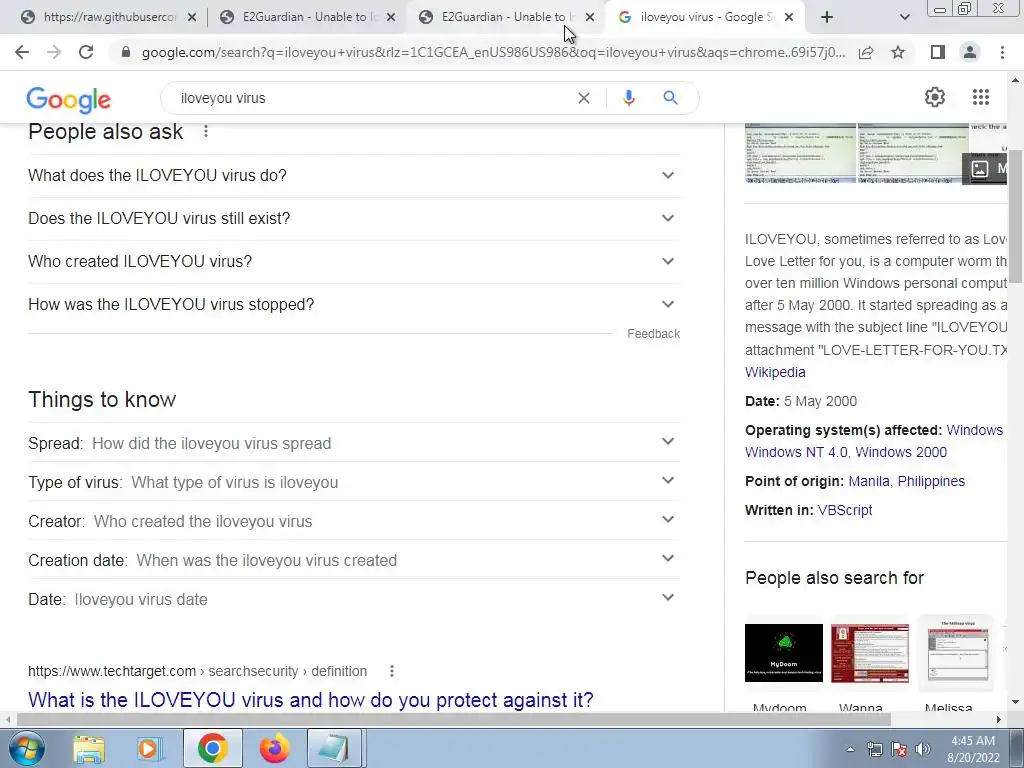
Task: Expand "Who created ILOVEYOU virus?" question
Action: pos(354,261)
